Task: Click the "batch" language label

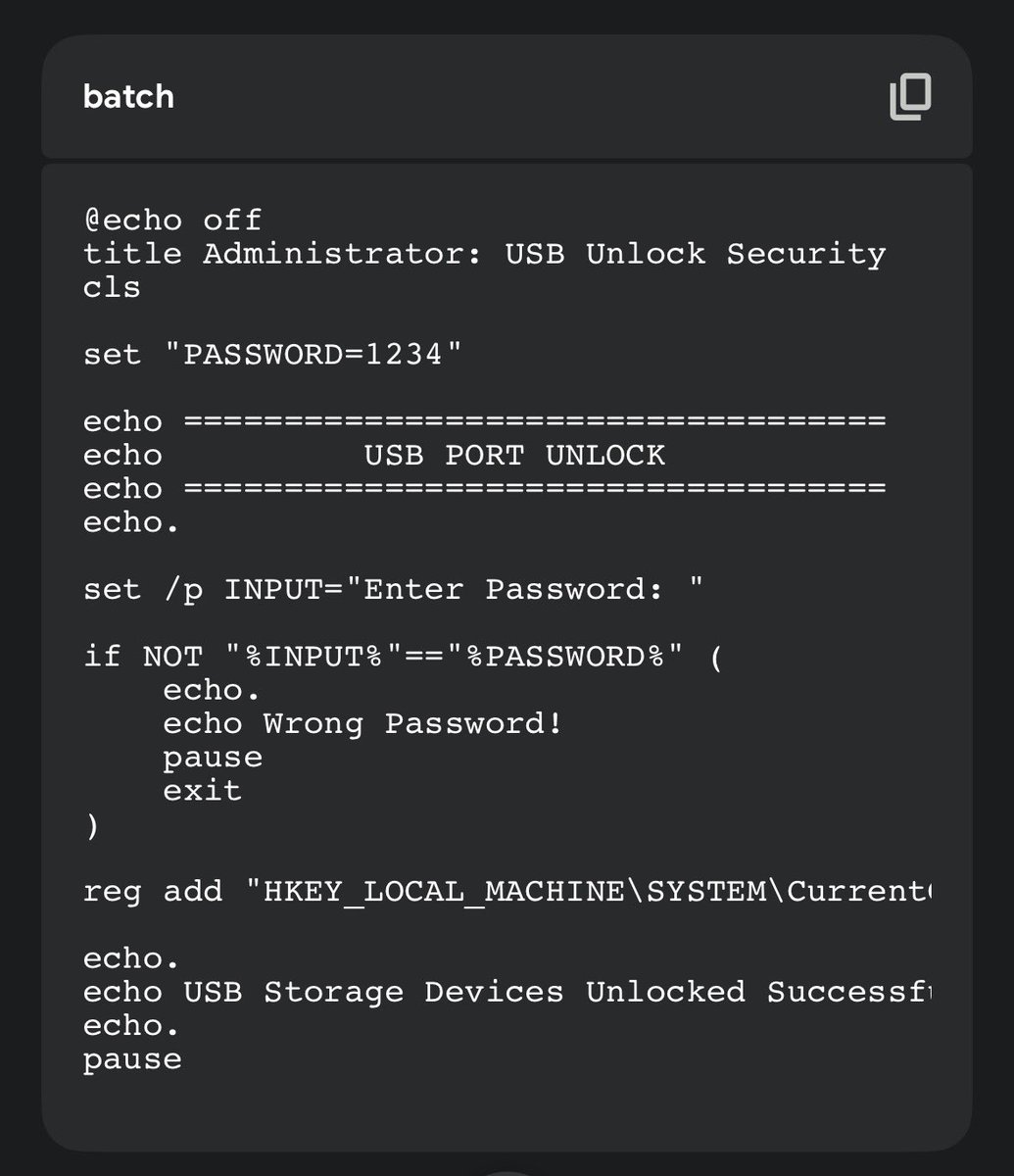Action: click(128, 97)
